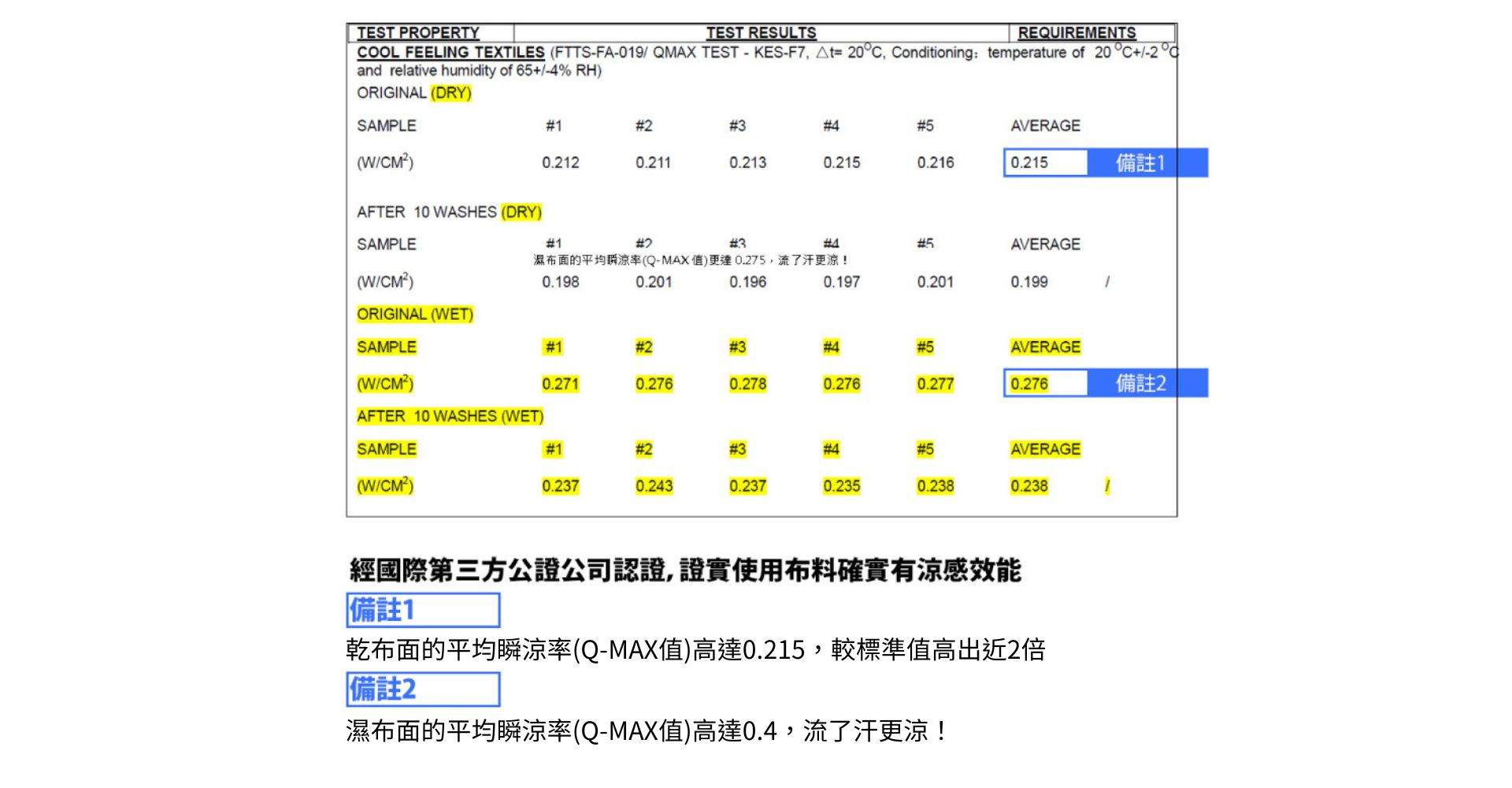Click the bold headline 經國際第三方公證公司認證
This screenshot has height=788, width=1512.
pos(685,571)
